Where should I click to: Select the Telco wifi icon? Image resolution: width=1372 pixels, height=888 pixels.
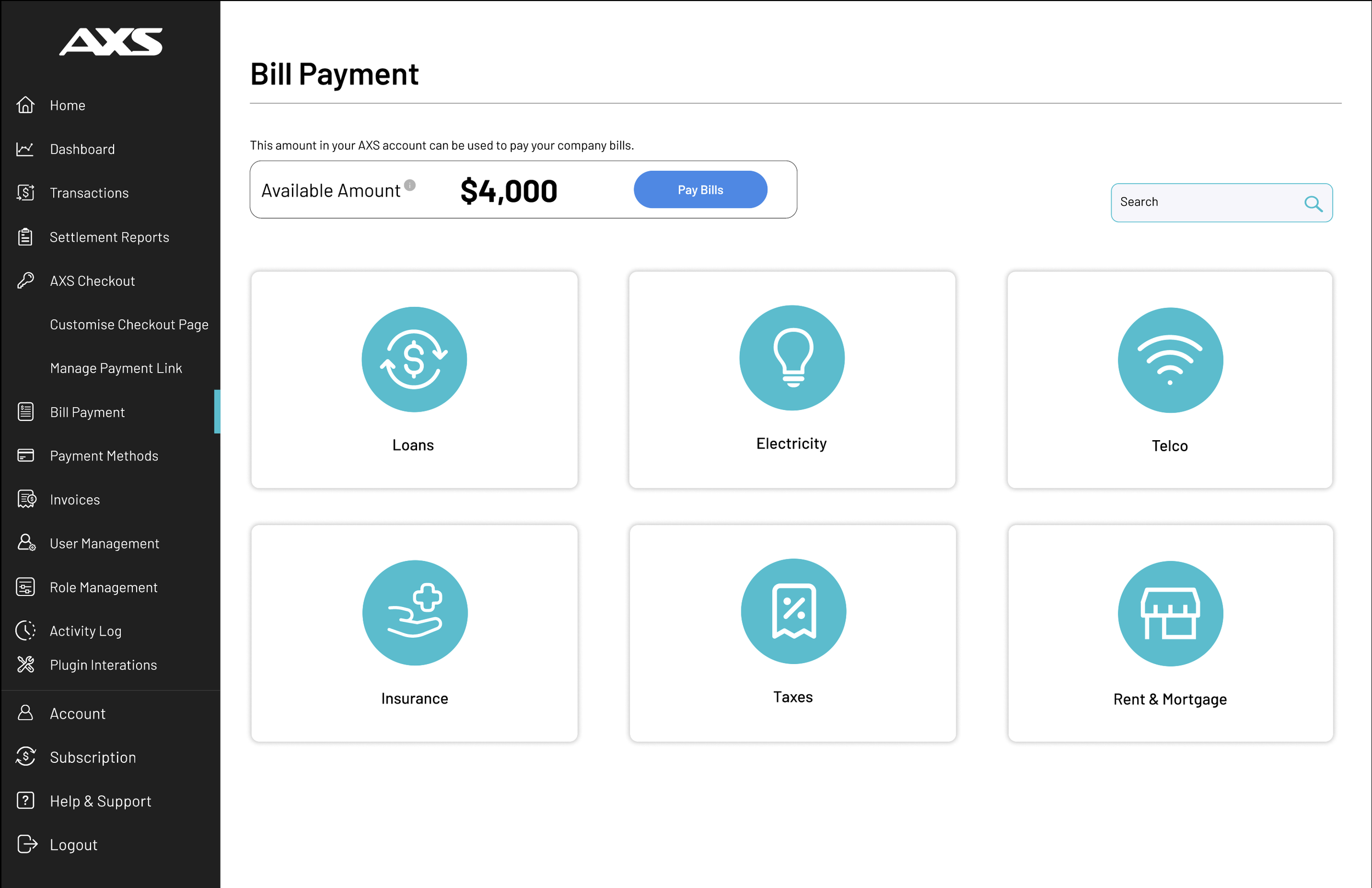pos(1169,360)
